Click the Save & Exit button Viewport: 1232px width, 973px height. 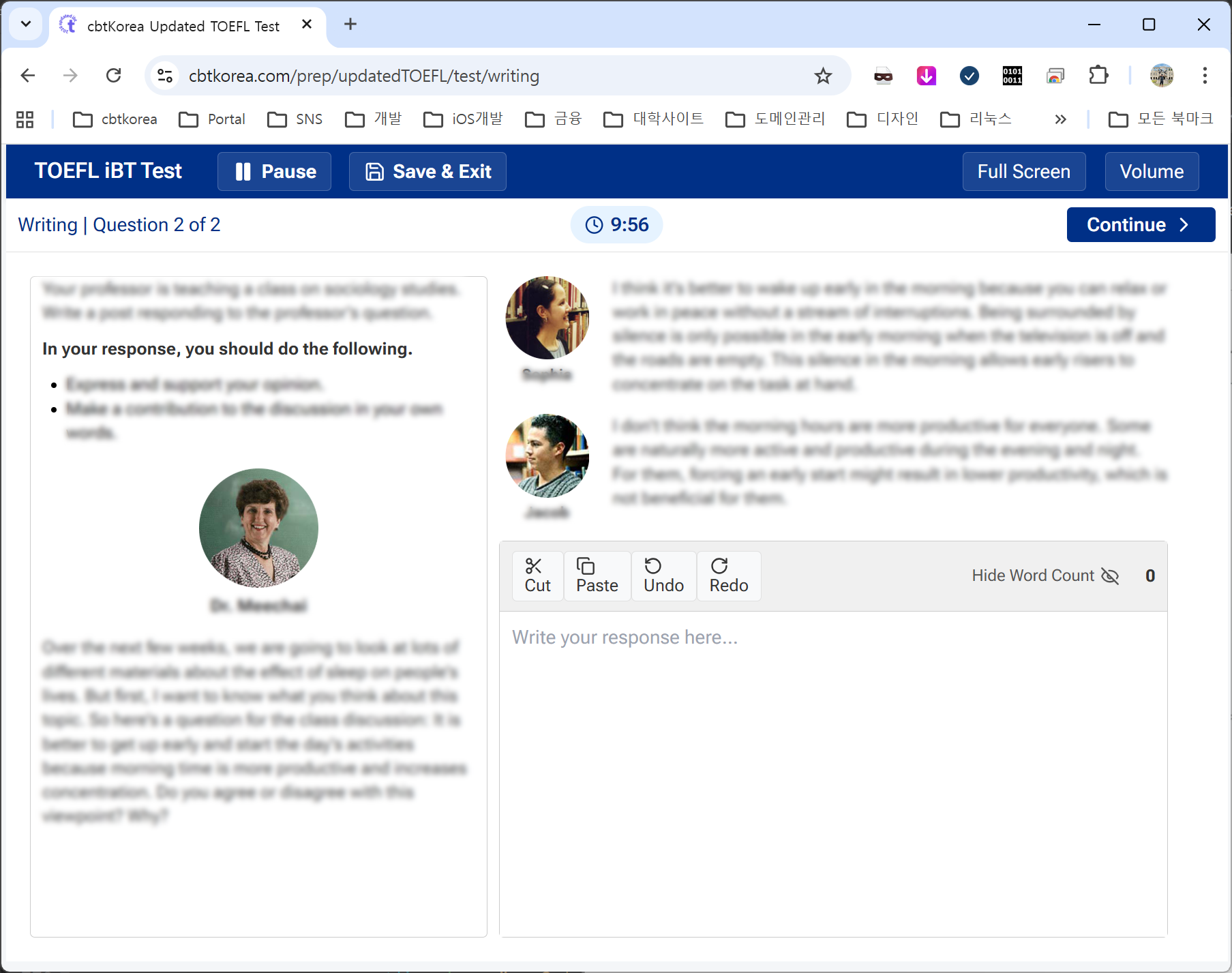click(427, 171)
